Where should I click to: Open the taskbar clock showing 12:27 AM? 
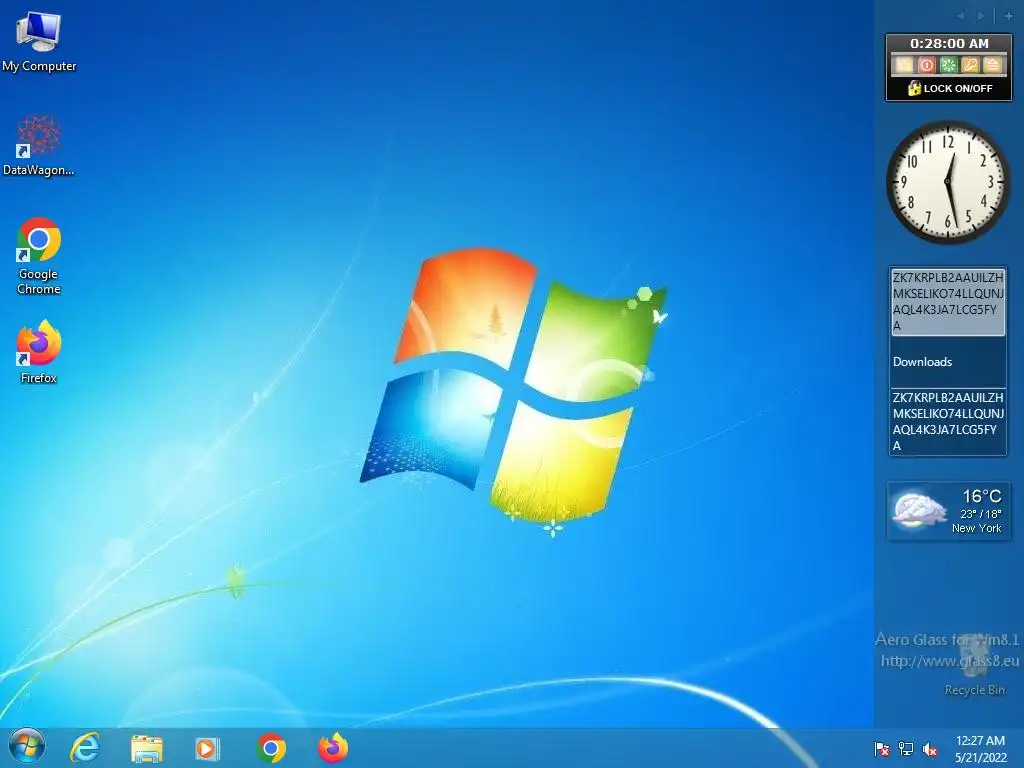980,749
